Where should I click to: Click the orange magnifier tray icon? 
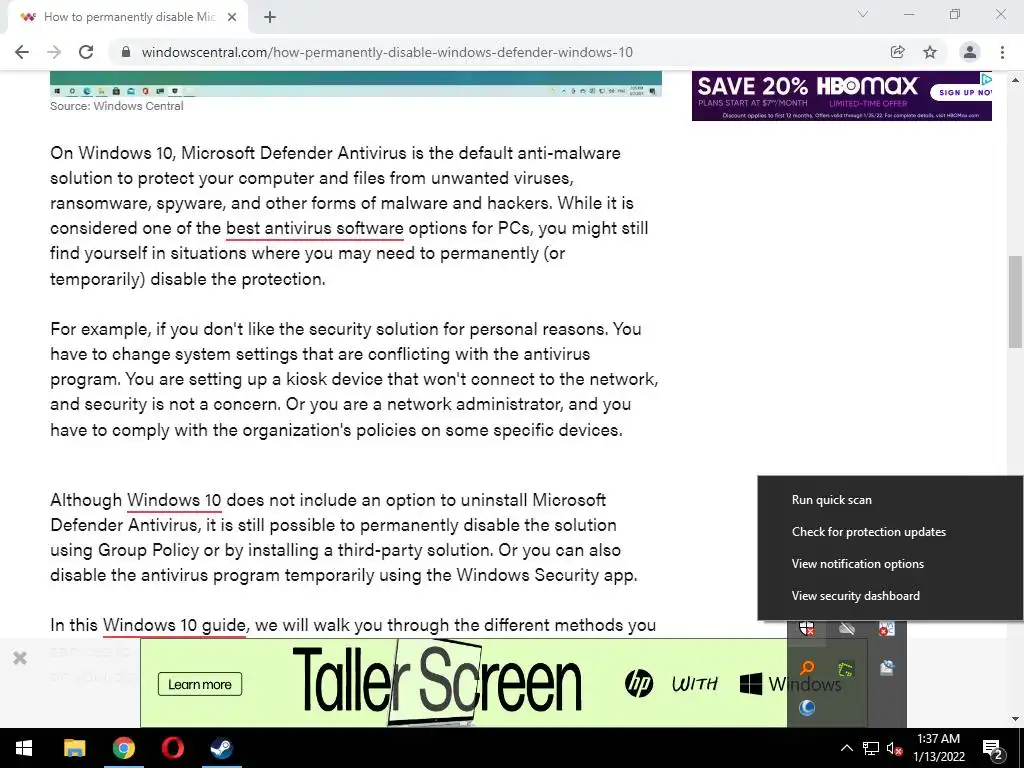click(x=807, y=668)
